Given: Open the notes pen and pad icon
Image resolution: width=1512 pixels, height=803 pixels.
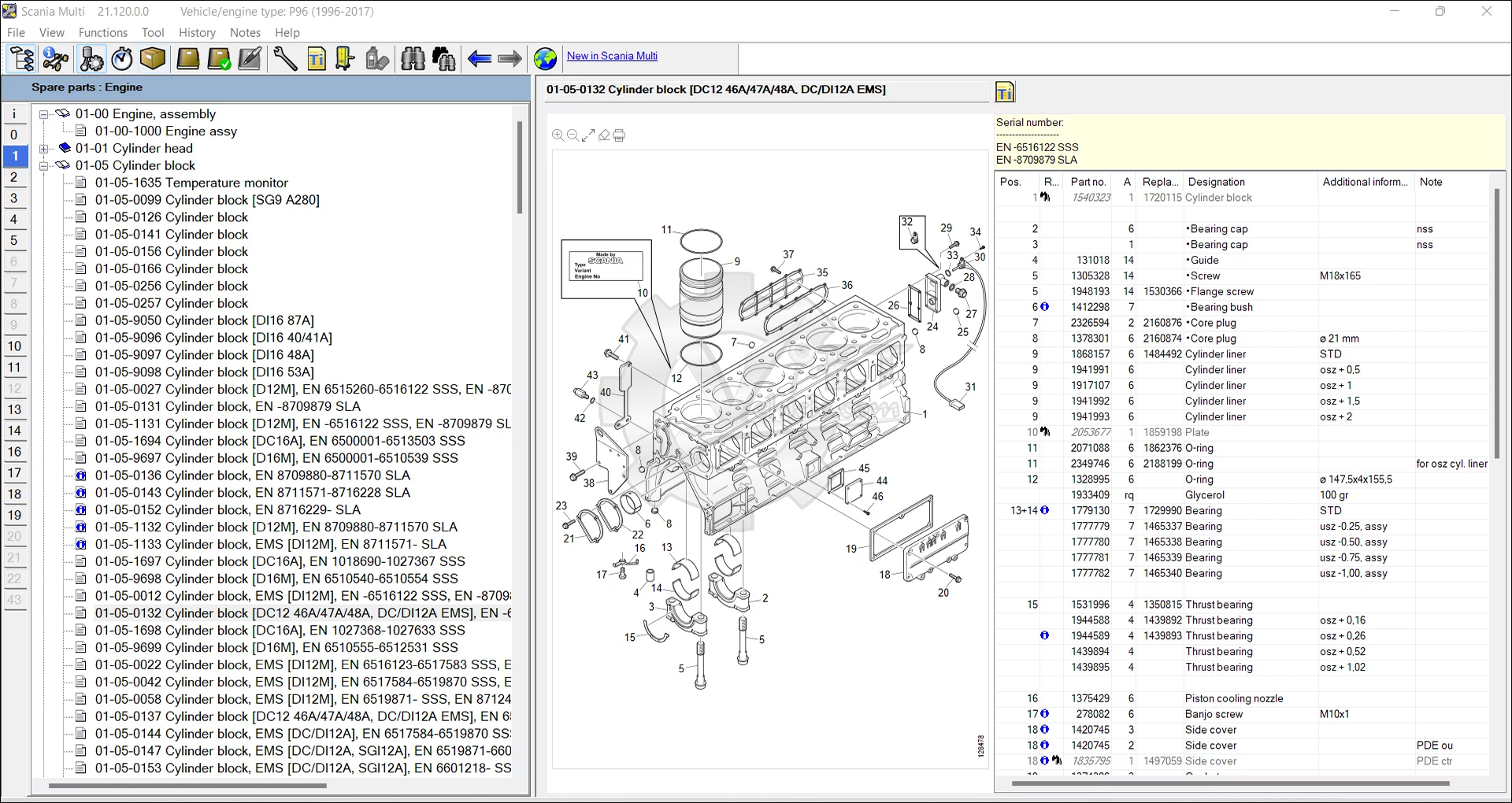Looking at the screenshot, I should [250, 59].
